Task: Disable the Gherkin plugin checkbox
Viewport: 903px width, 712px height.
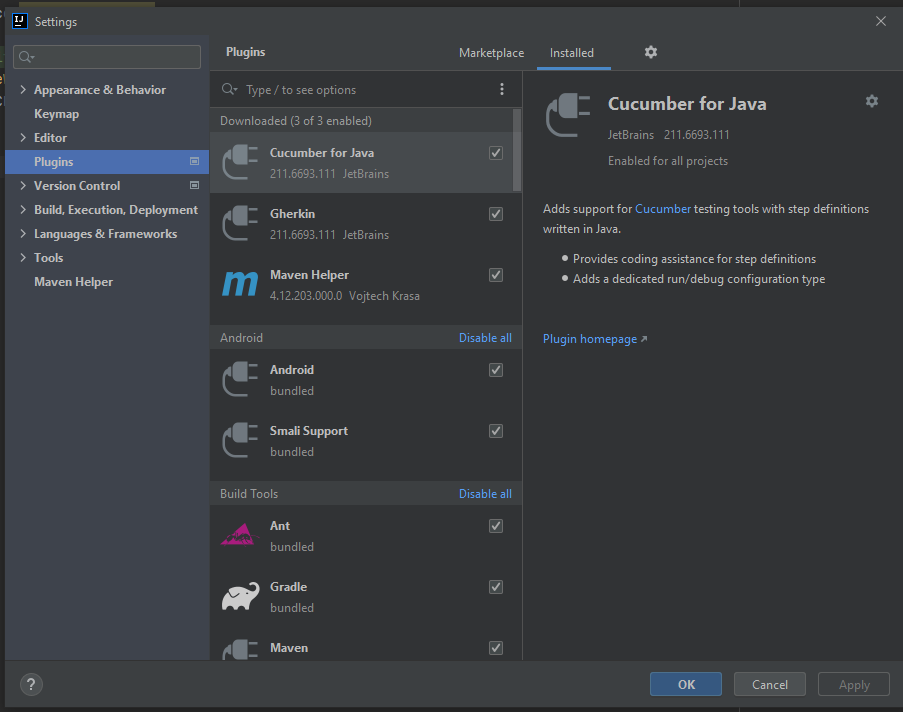Action: pyautogui.click(x=496, y=214)
